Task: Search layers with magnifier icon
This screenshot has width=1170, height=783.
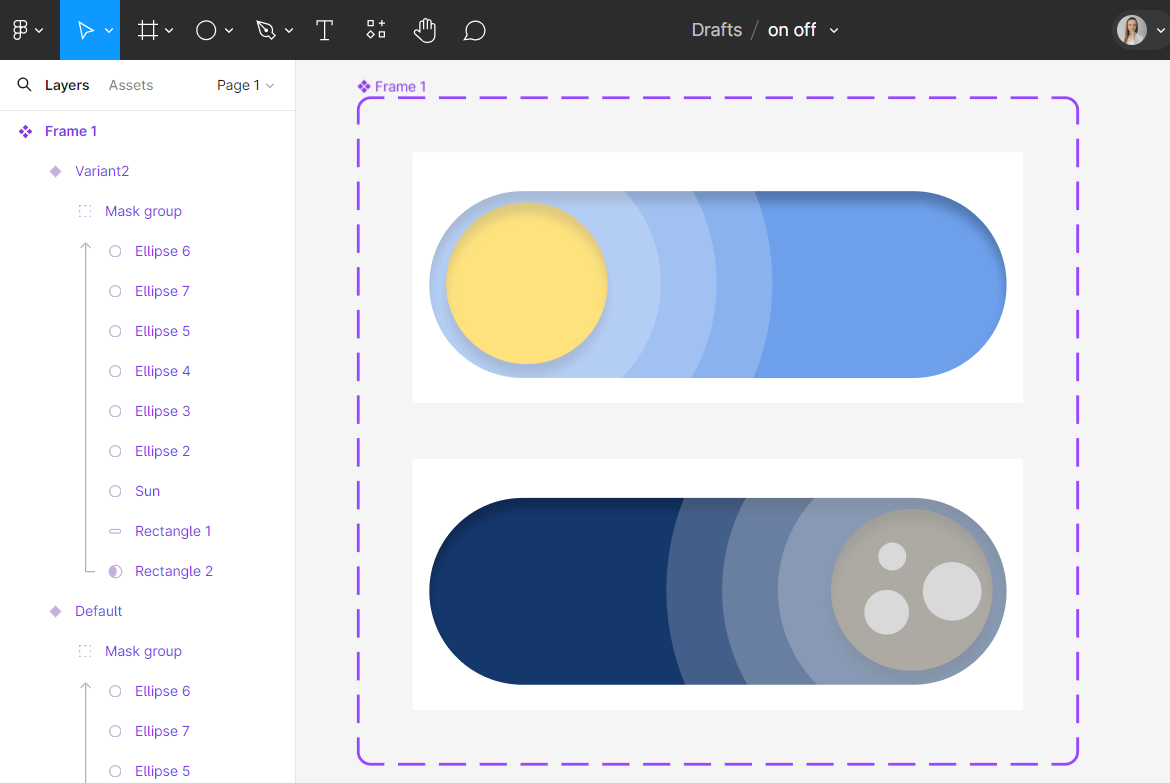Action: [25, 84]
